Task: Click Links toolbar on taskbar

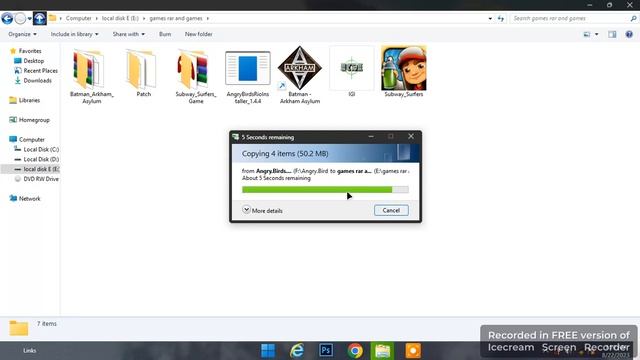Action: tap(29, 350)
